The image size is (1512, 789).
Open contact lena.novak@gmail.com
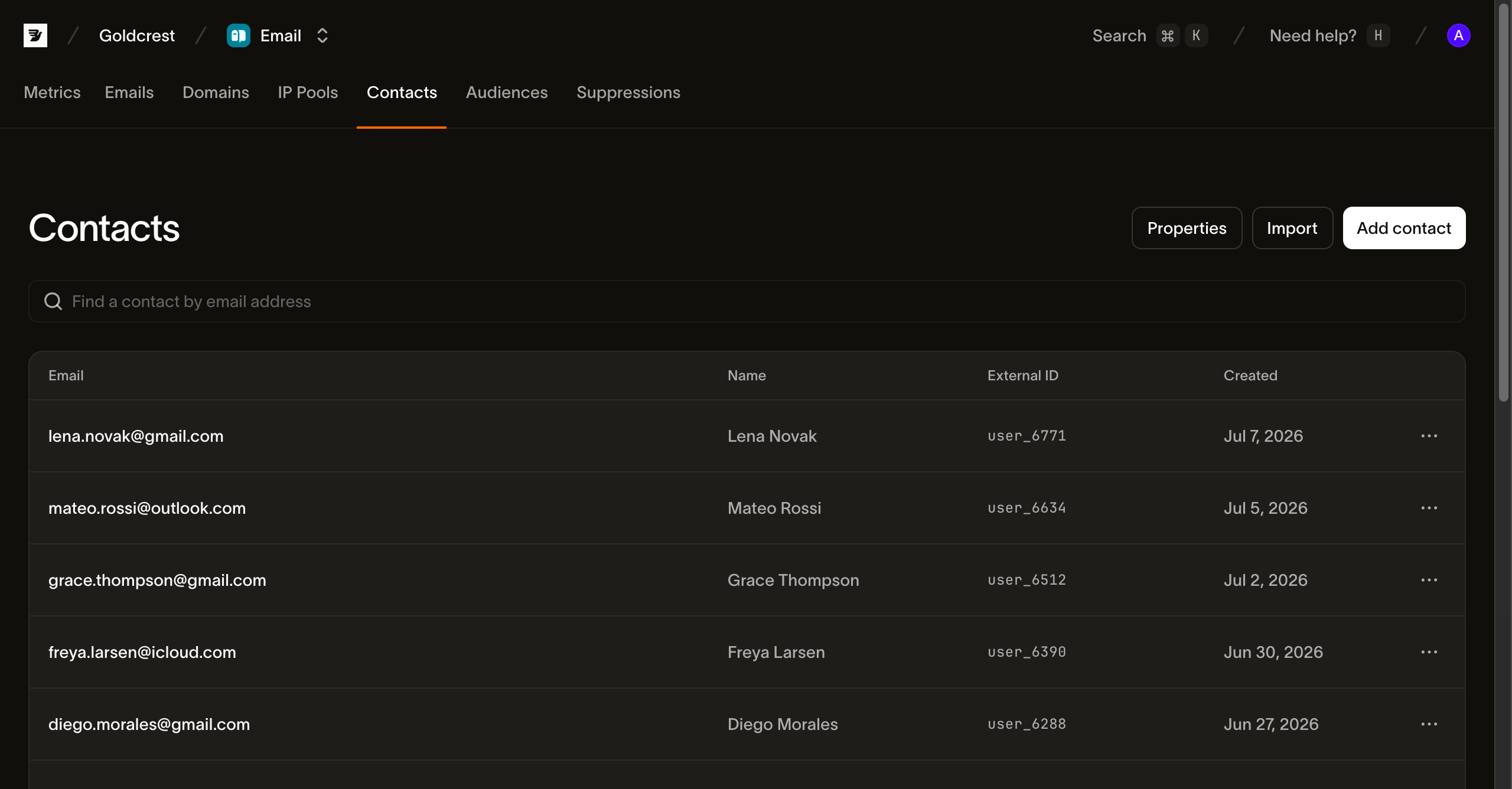(x=136, y=436)
